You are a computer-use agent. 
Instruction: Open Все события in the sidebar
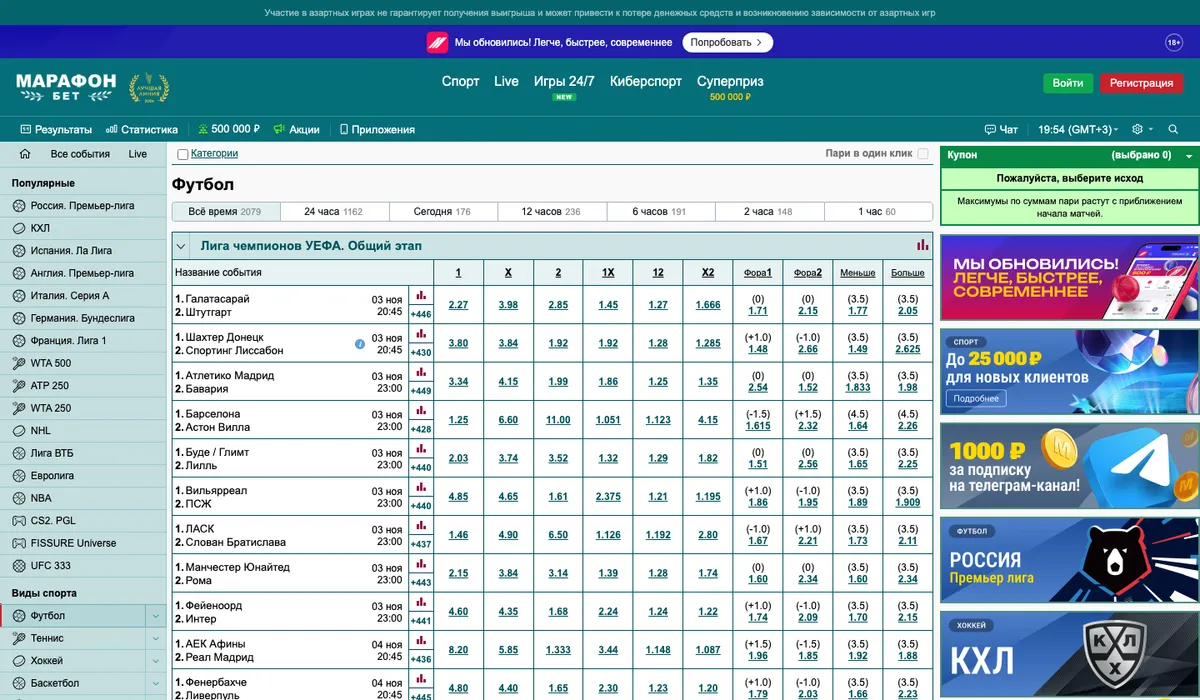coord(80,154)
